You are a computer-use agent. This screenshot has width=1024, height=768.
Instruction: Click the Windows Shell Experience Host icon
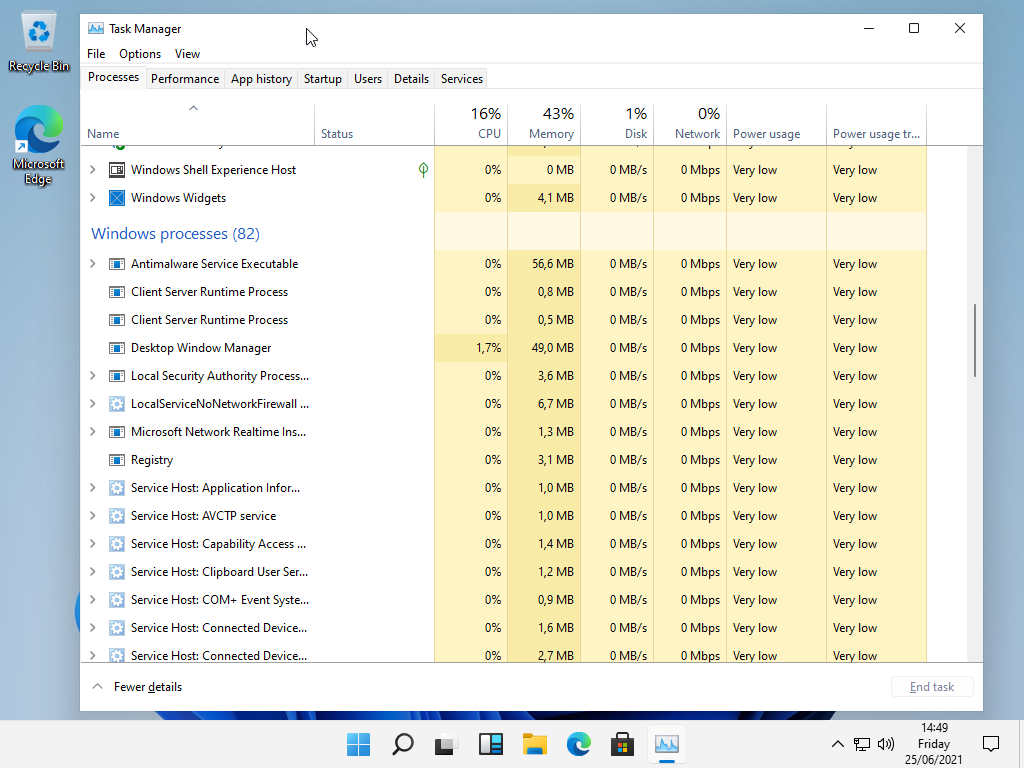[x=116, y=170]
